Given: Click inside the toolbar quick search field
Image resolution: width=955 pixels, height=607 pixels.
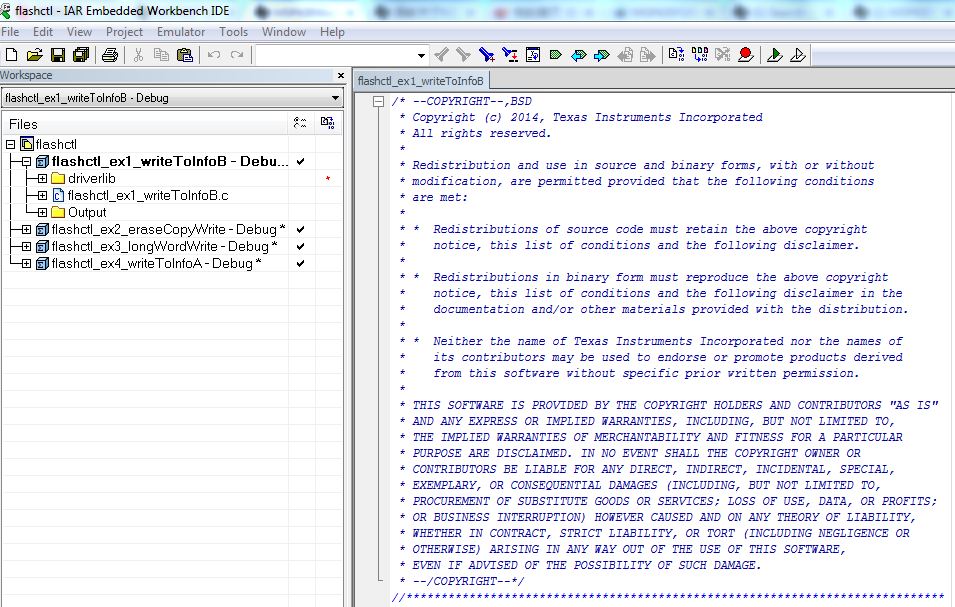Looking at the screenshot, I should [x=335, y=55].
